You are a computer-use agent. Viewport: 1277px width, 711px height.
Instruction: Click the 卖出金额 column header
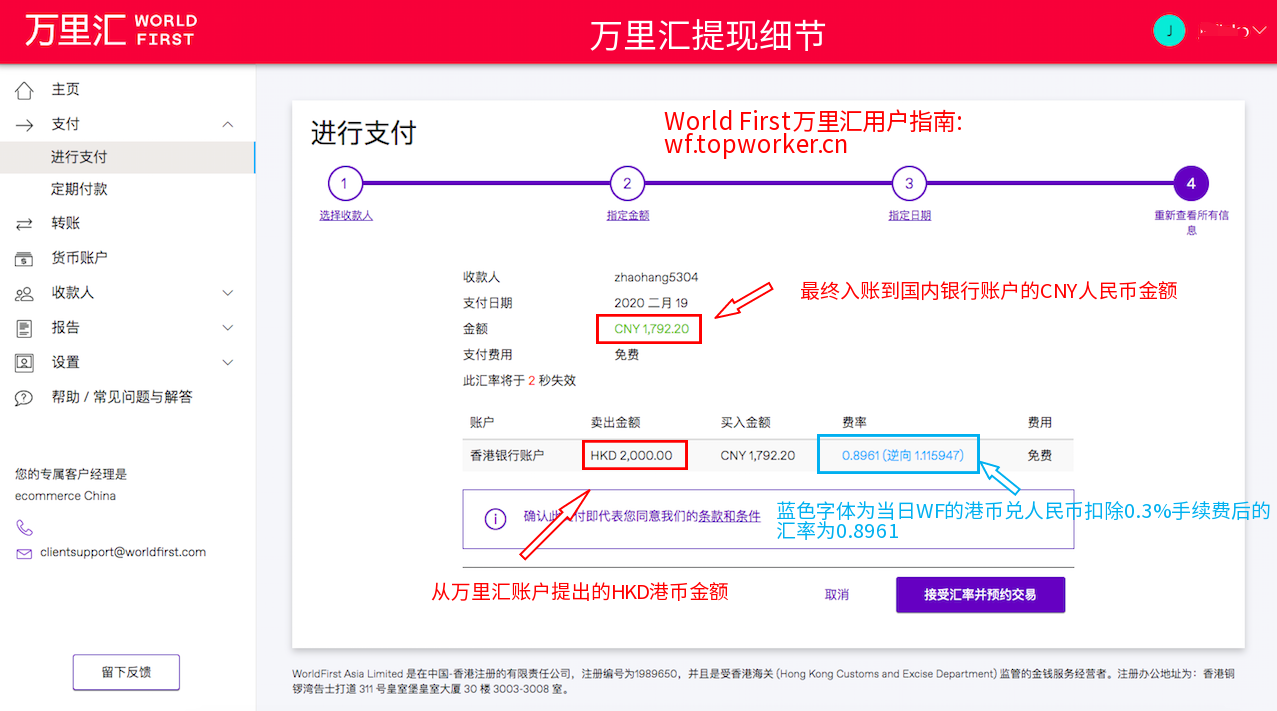615,423
